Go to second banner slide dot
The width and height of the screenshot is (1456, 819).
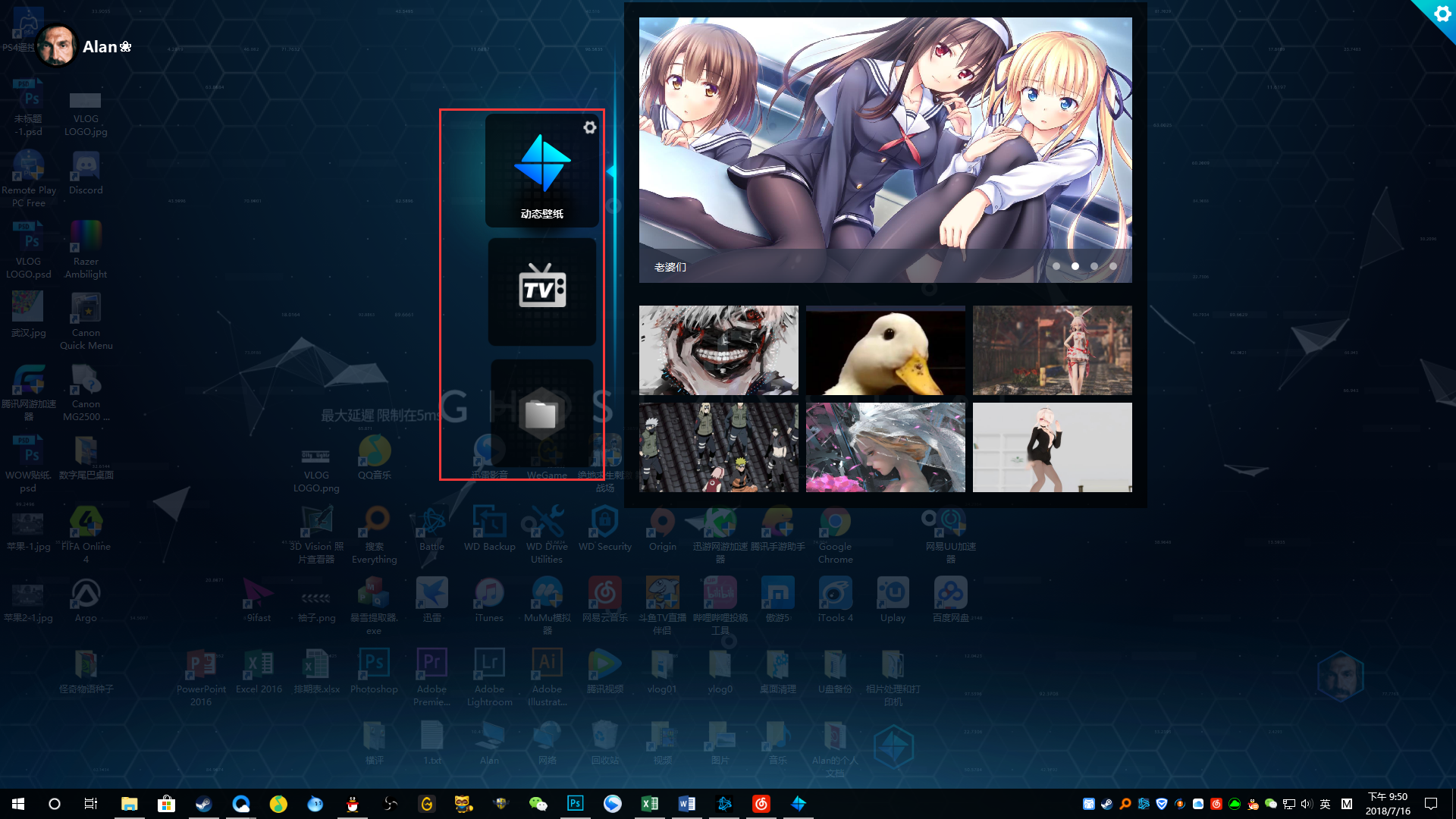click(x=1075, y=266)
